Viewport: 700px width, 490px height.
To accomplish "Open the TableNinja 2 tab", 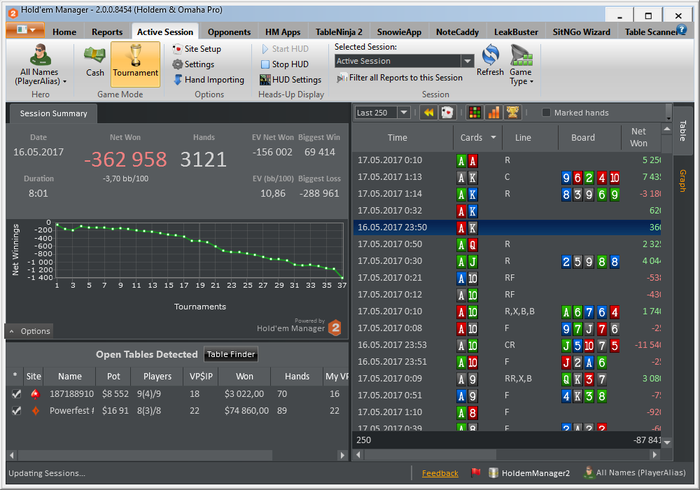I will [339, 32].
